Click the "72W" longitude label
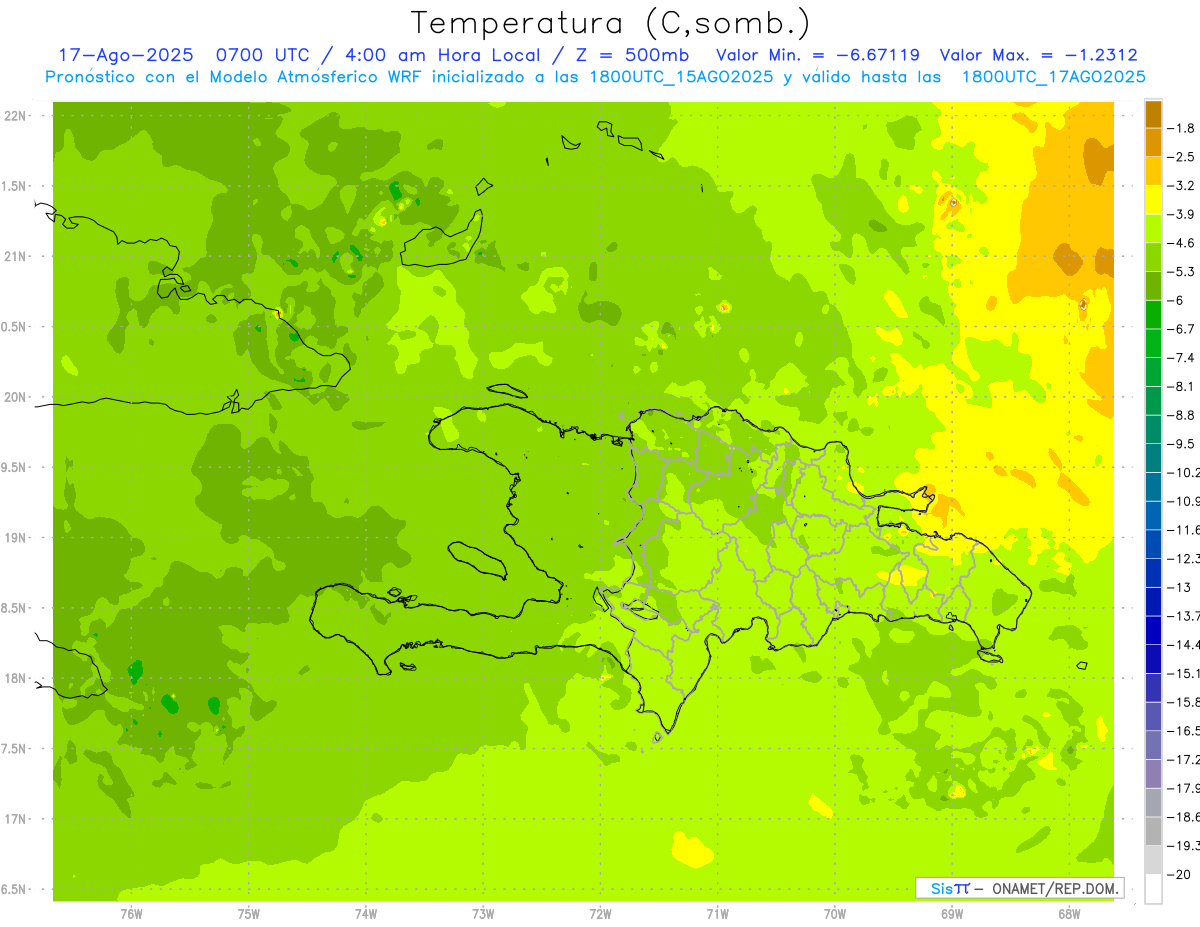Screen dimensions: 1200x927 point(600,913)
